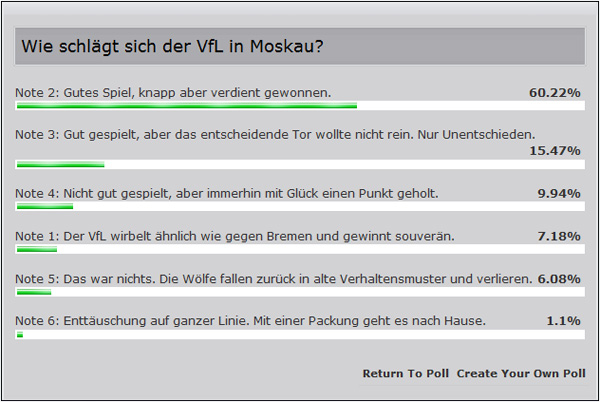Click the Note 1 green progress bar
This screenshot has width=600, height=402.
pyautogui.click(x=37, y=249)
